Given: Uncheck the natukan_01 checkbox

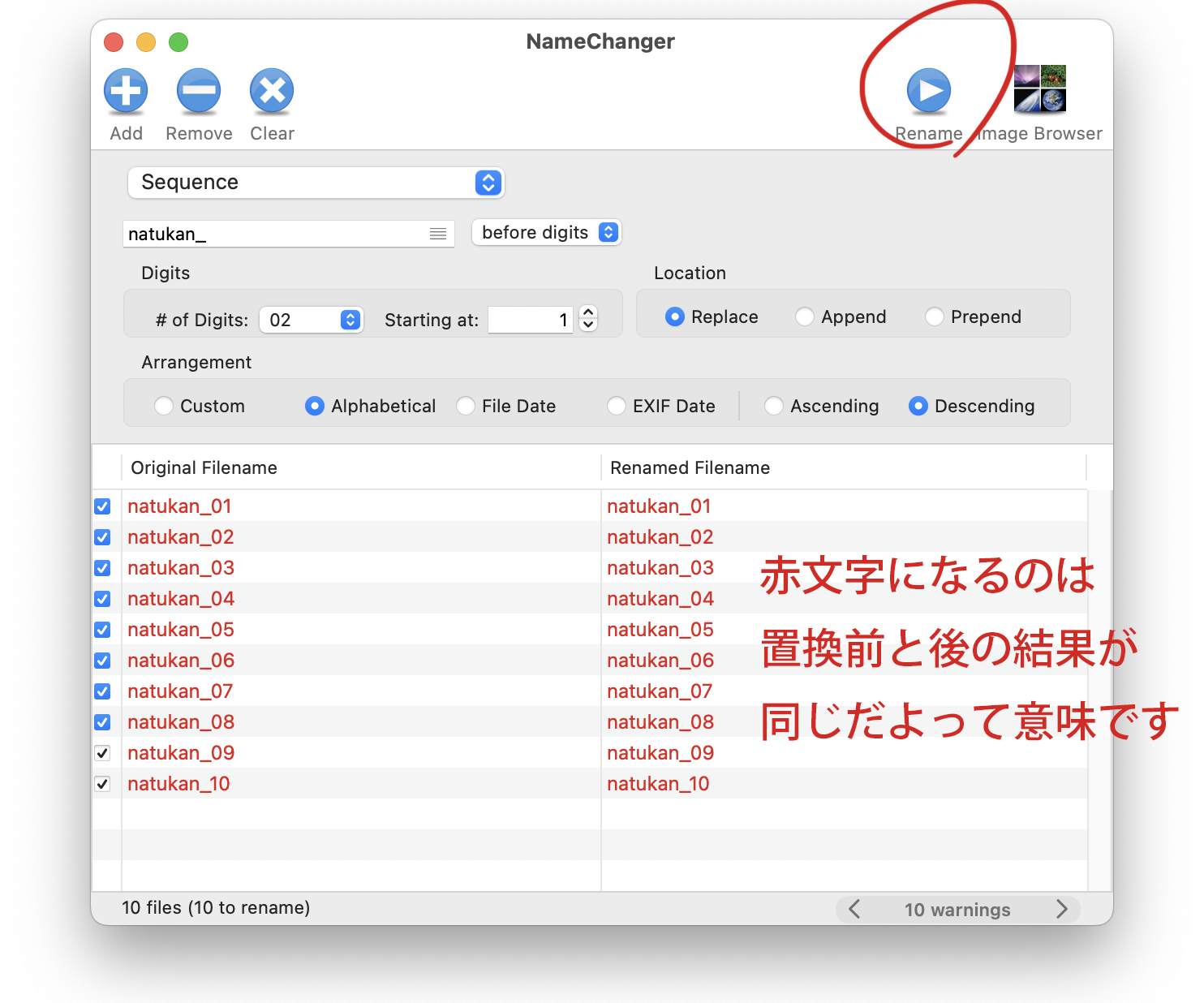Looking at the screenshot, I should tap(102, 506).
